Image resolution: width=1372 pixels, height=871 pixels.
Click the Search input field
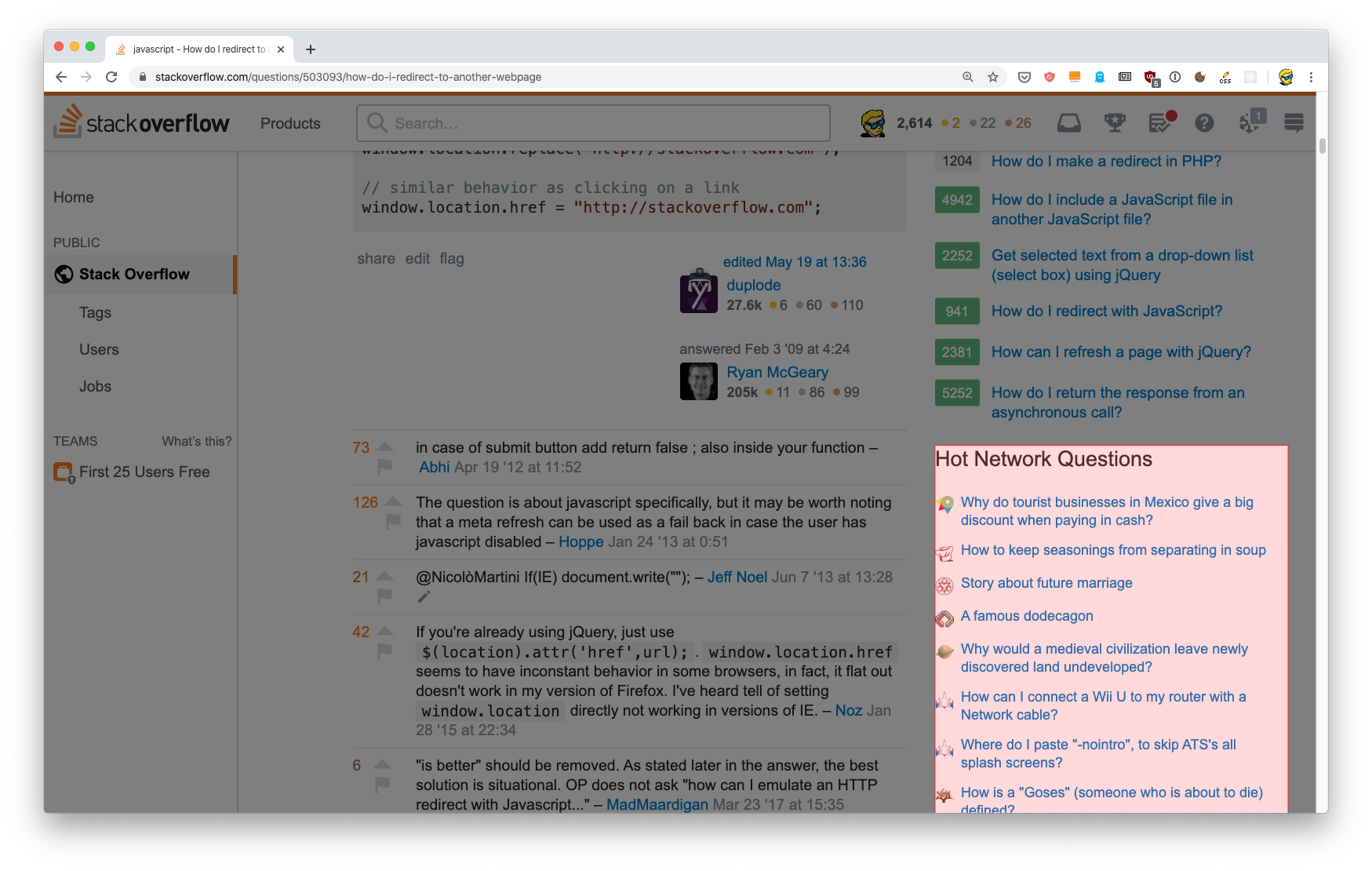593,123
